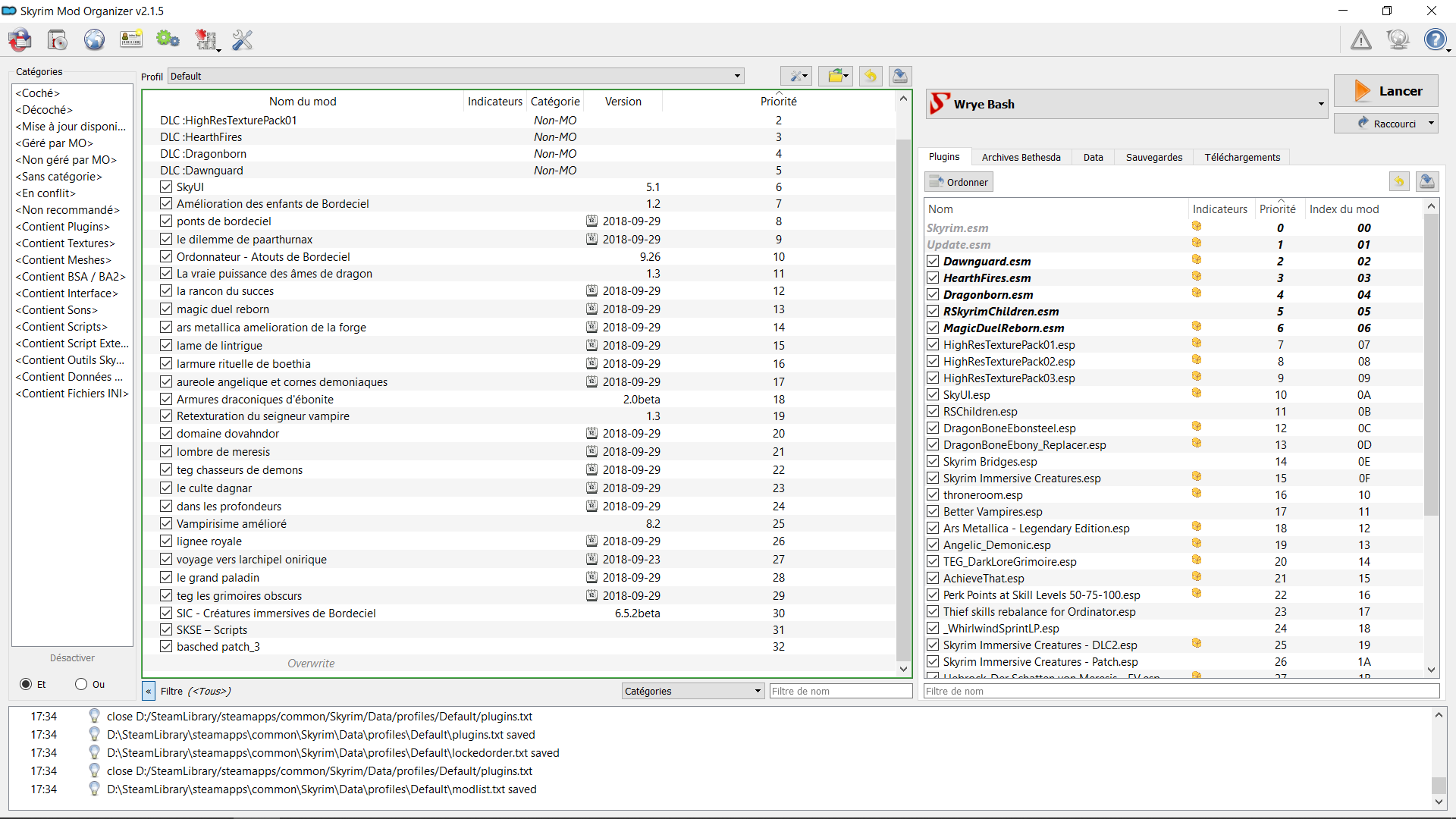The height and width of the screenshot is (819, 1456).
Task: Switch to the Plugins tab
Action: coord(944,157)
